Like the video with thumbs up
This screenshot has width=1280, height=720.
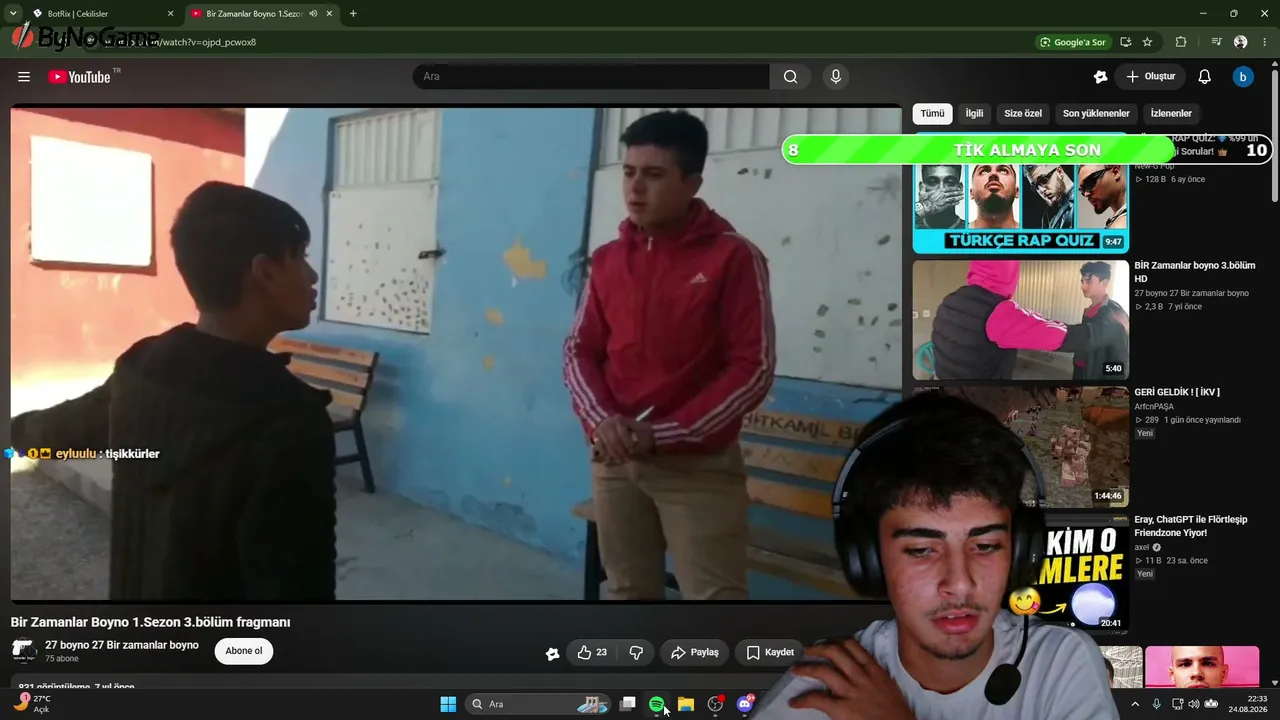[x=591, y=653]
